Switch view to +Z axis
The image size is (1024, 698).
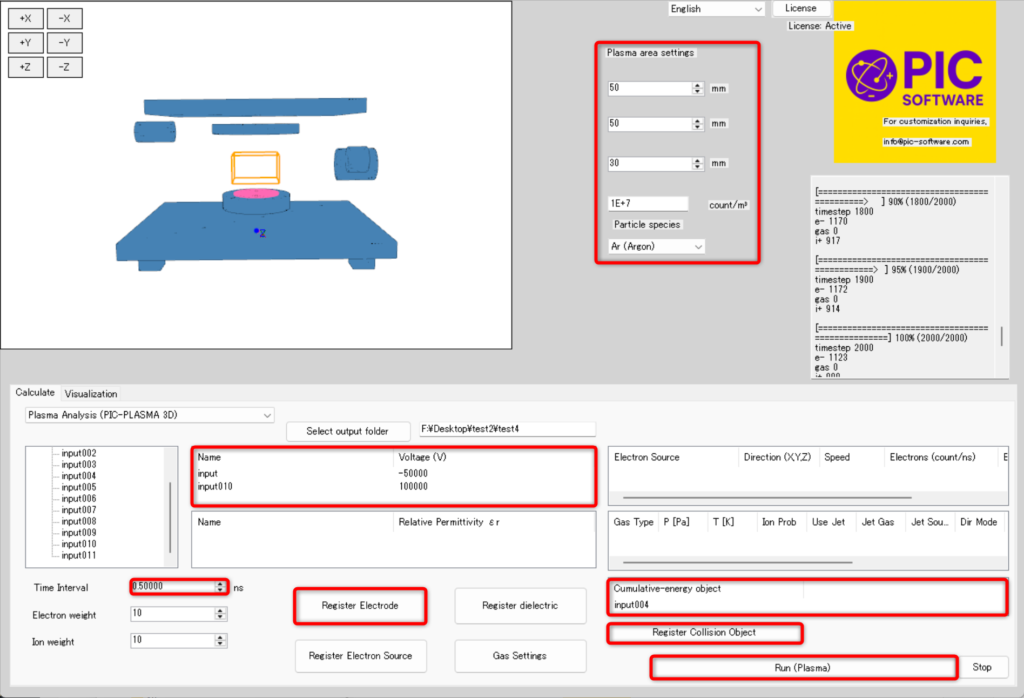click(25, 67)
